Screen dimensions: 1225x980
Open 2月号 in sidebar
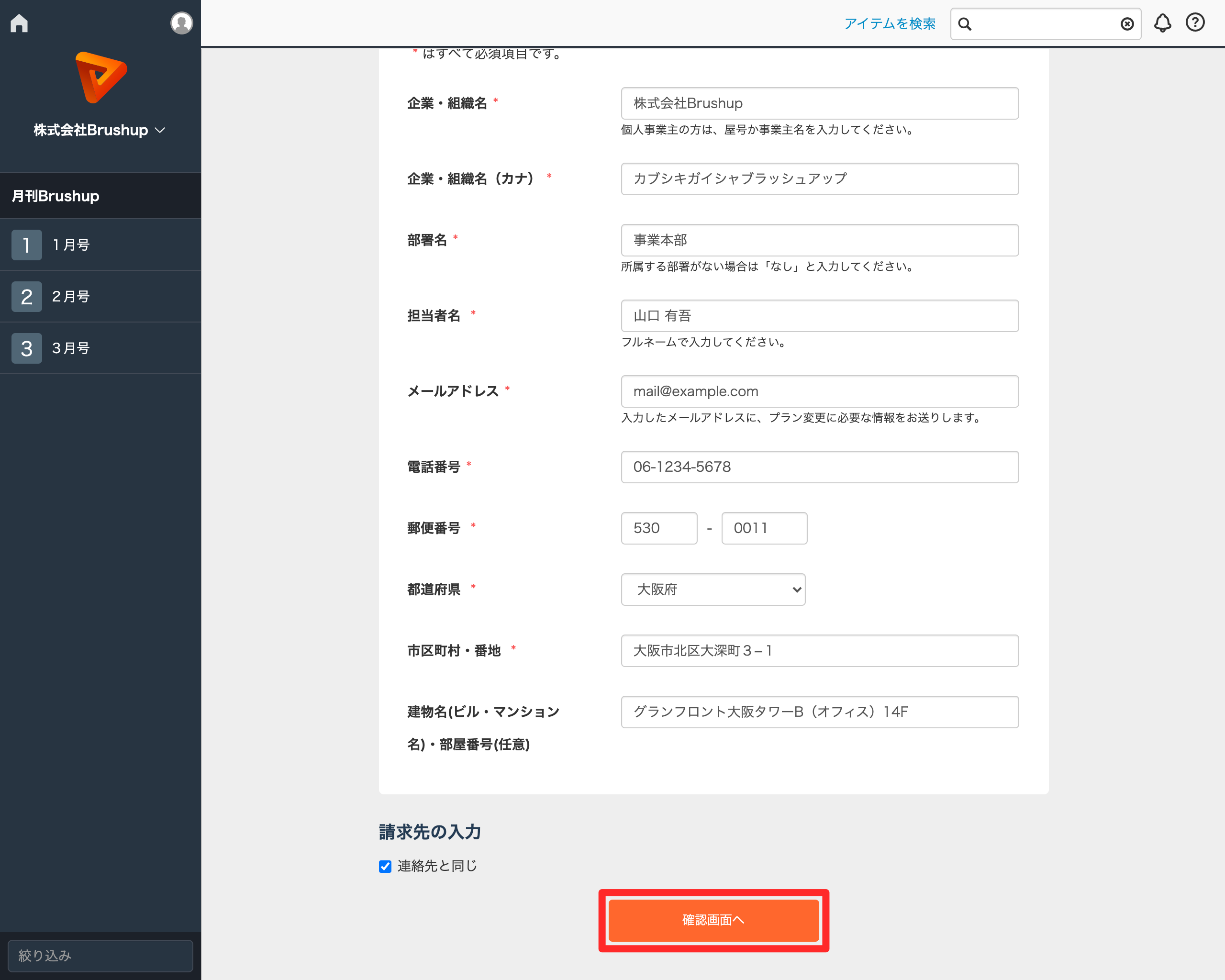[100, 297]
